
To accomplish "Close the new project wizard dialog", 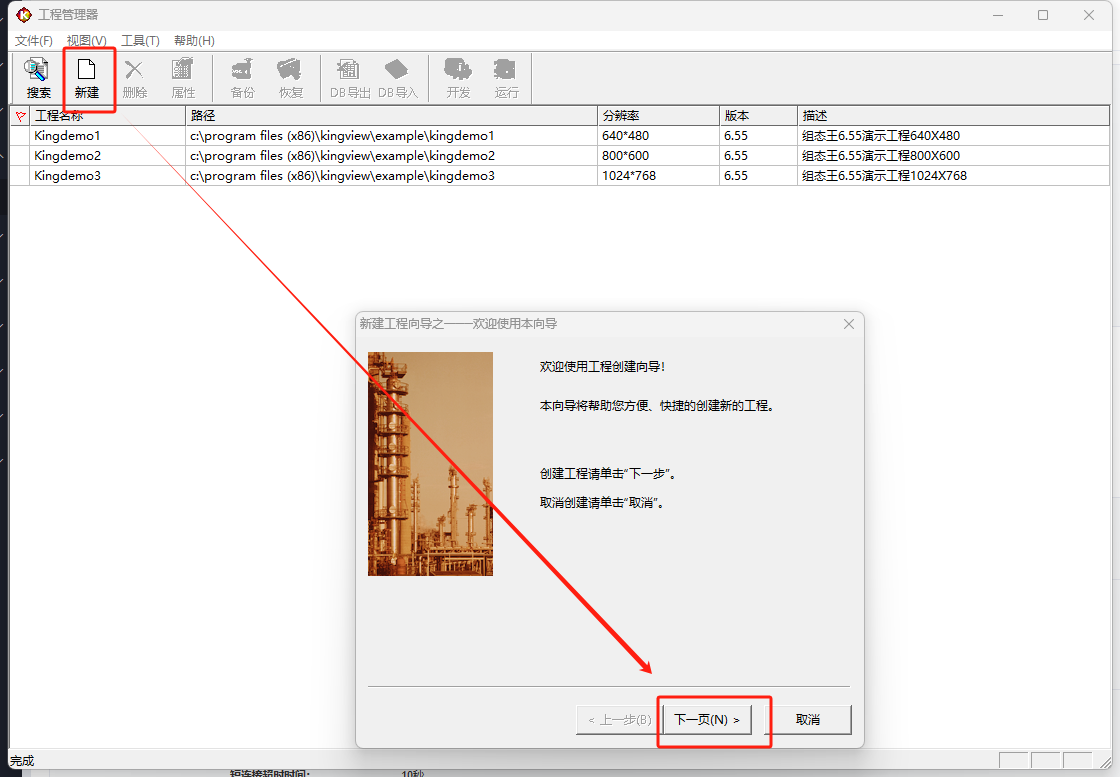I will click(849, 324).
